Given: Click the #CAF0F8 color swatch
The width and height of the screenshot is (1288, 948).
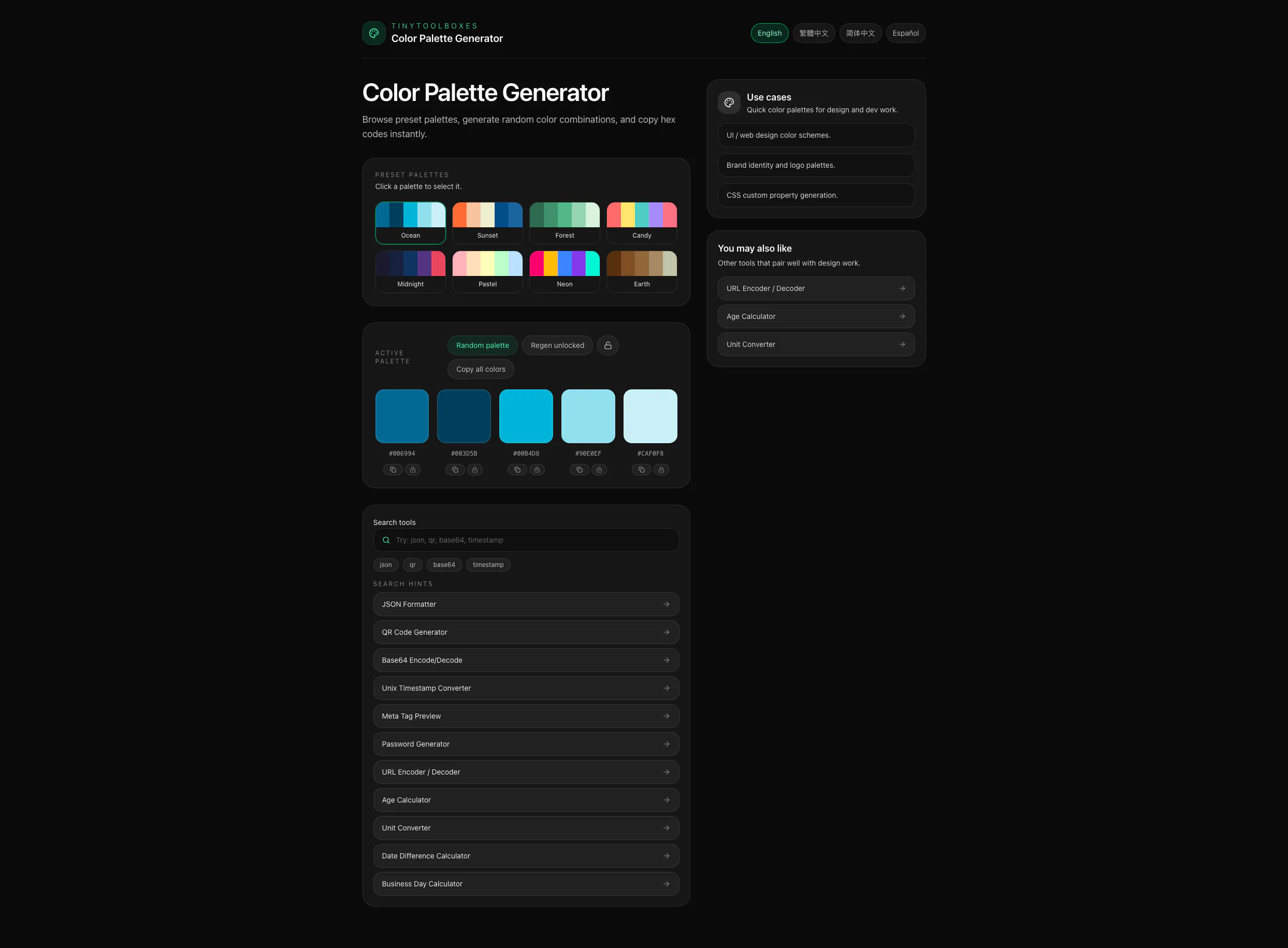Looking at the screenshot, I should point(650,417).
